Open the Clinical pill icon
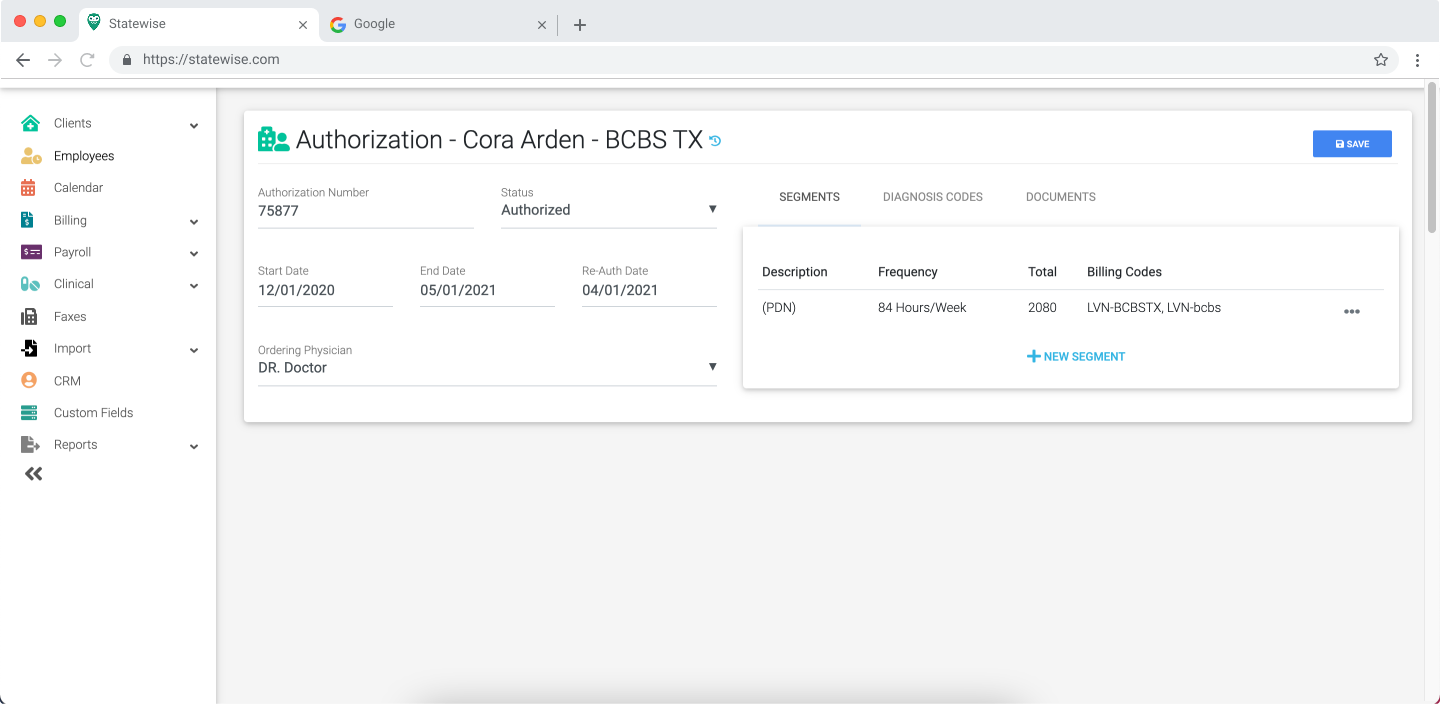The width and height of the screenshot is (1440, 704). pyautogui.click(x=30, y=284)
